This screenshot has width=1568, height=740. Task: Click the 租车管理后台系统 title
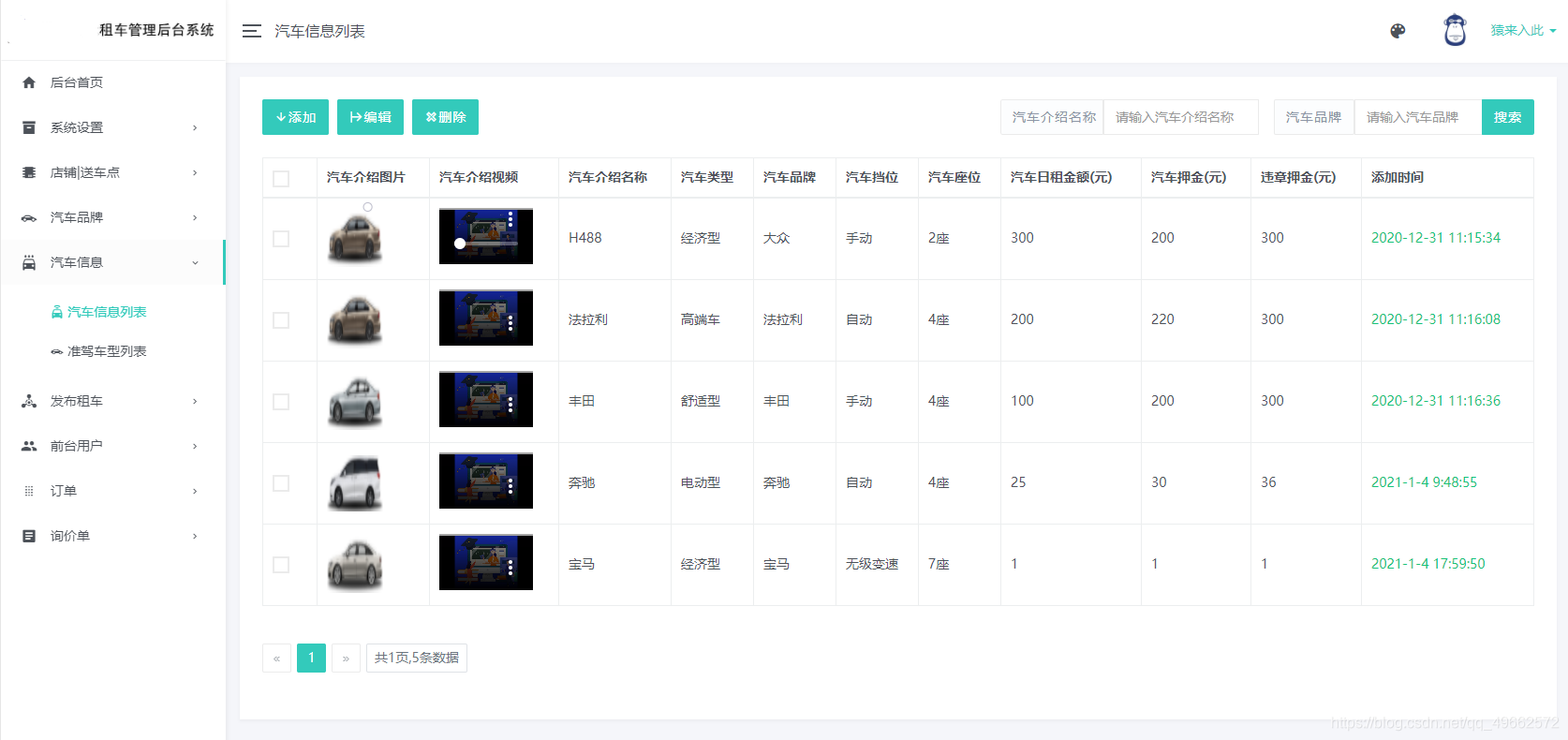[x=156, y=30]
